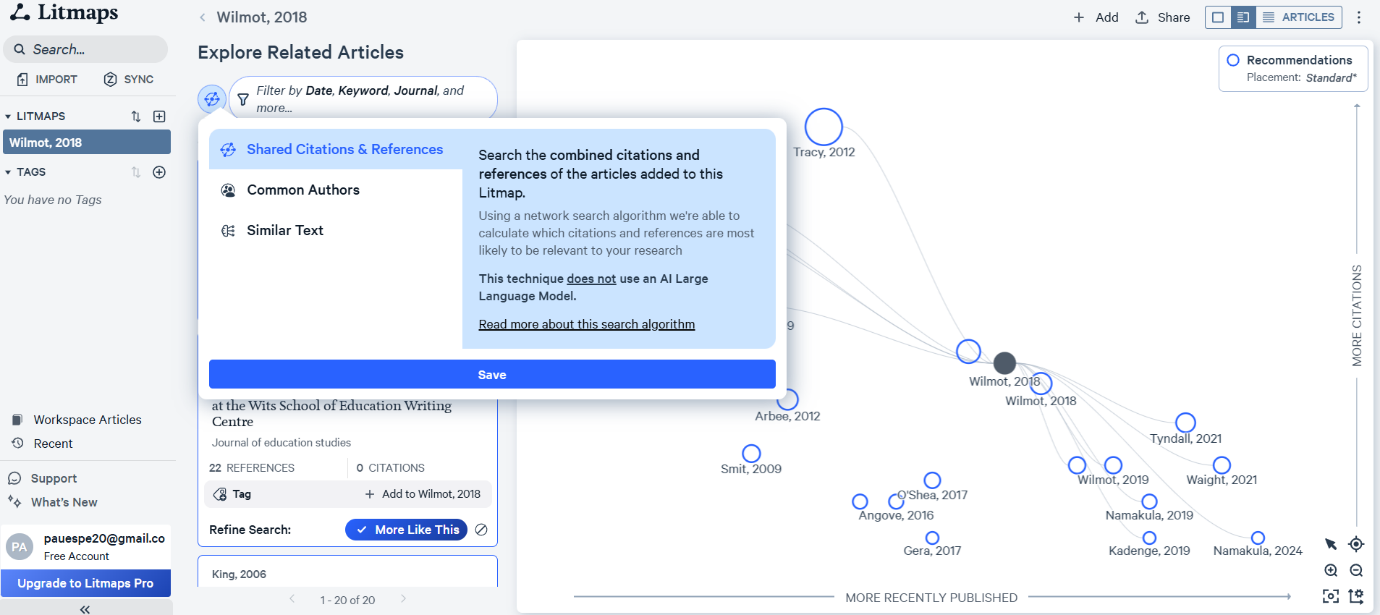Click the Wilmot, 2018 dark node on map
This screenshot has height=615, width=1380.
(1005, 363)
